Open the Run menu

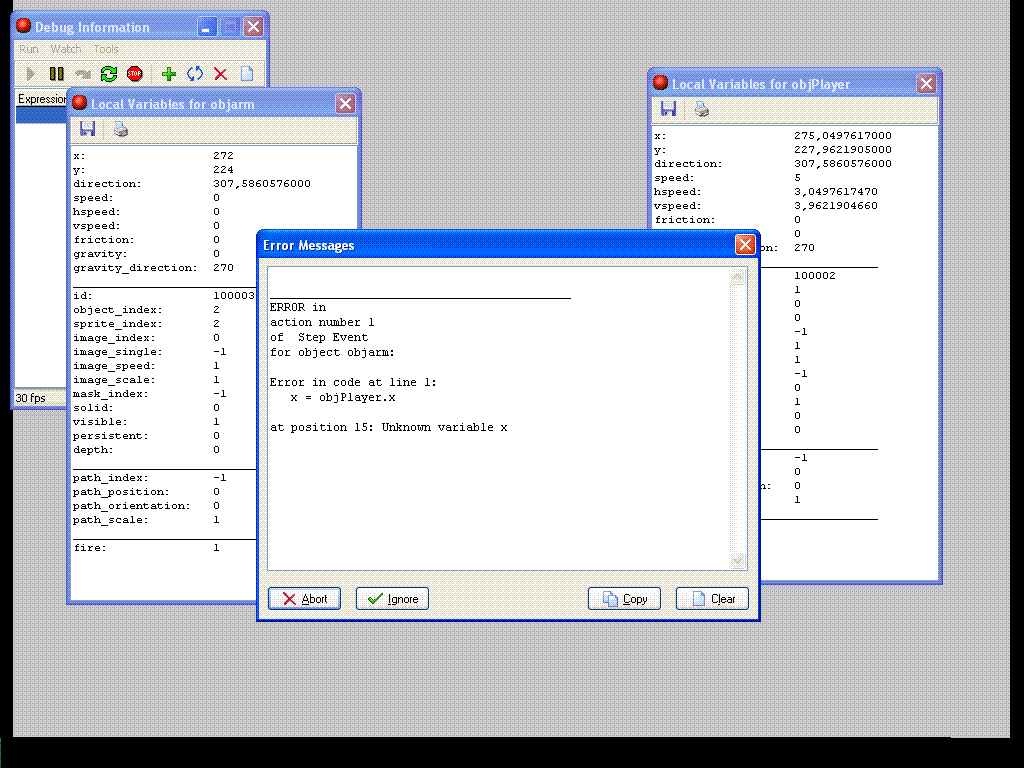[x=29, y=49]
